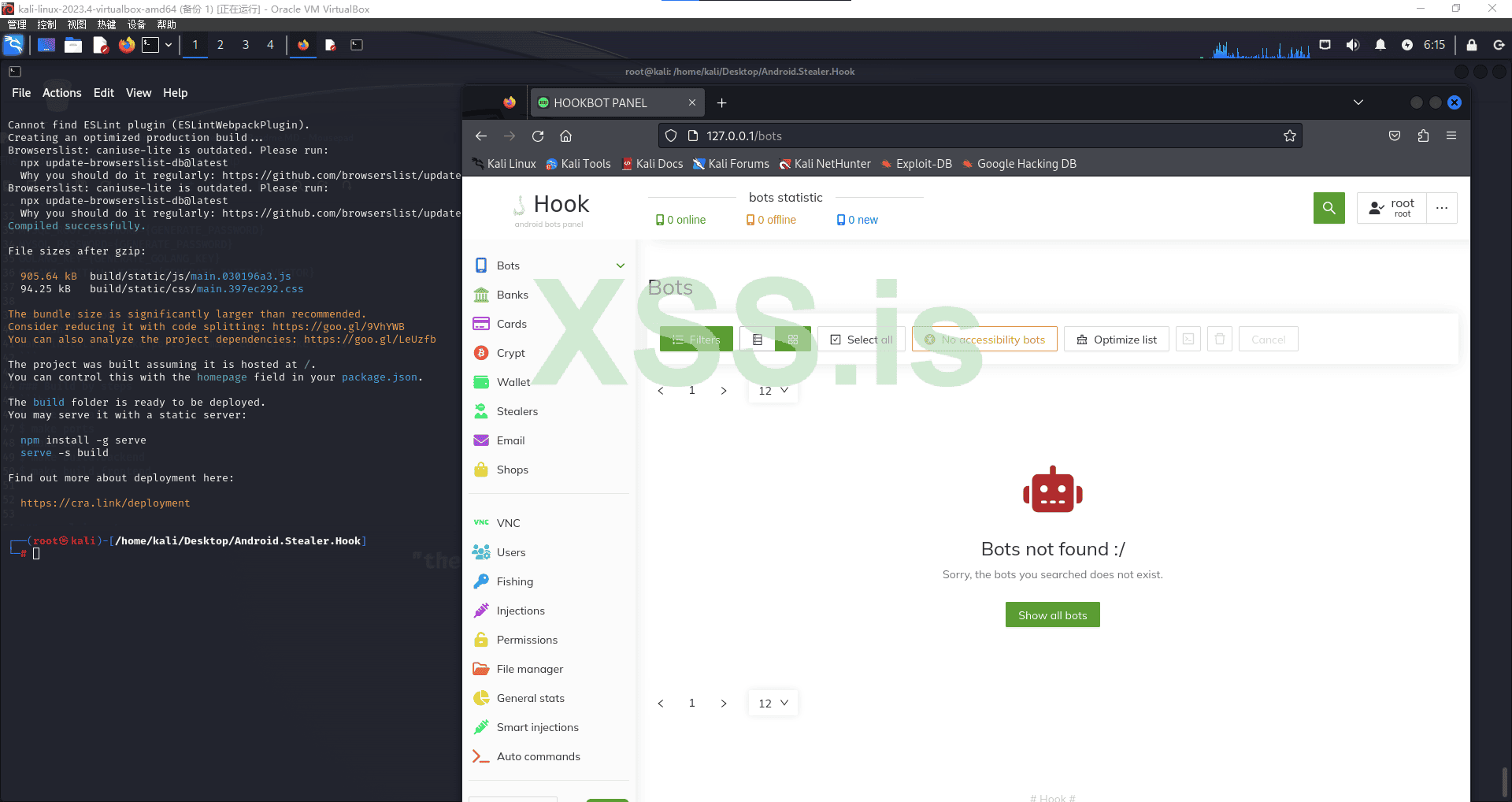Focus the address bar showing 127.0.0.1/bots
This screenshot has width=1512, height=802.
(980, 136)
